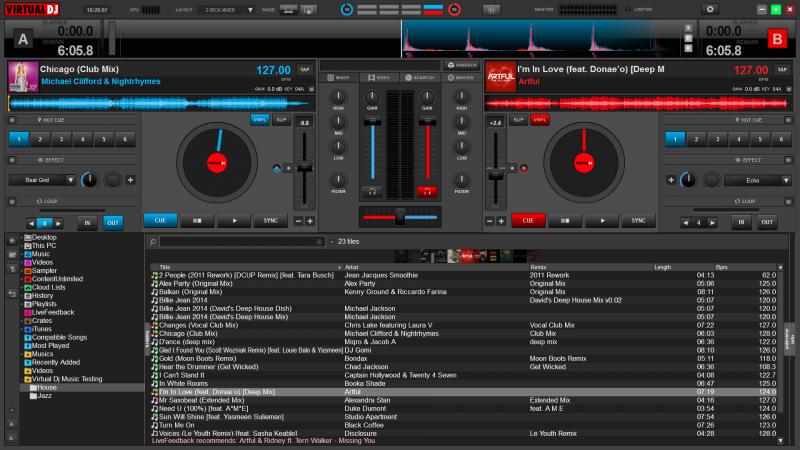This screenshot has height=450, width=800.
Task: Click left deck FILTER knob
Action: click(338, 180)
